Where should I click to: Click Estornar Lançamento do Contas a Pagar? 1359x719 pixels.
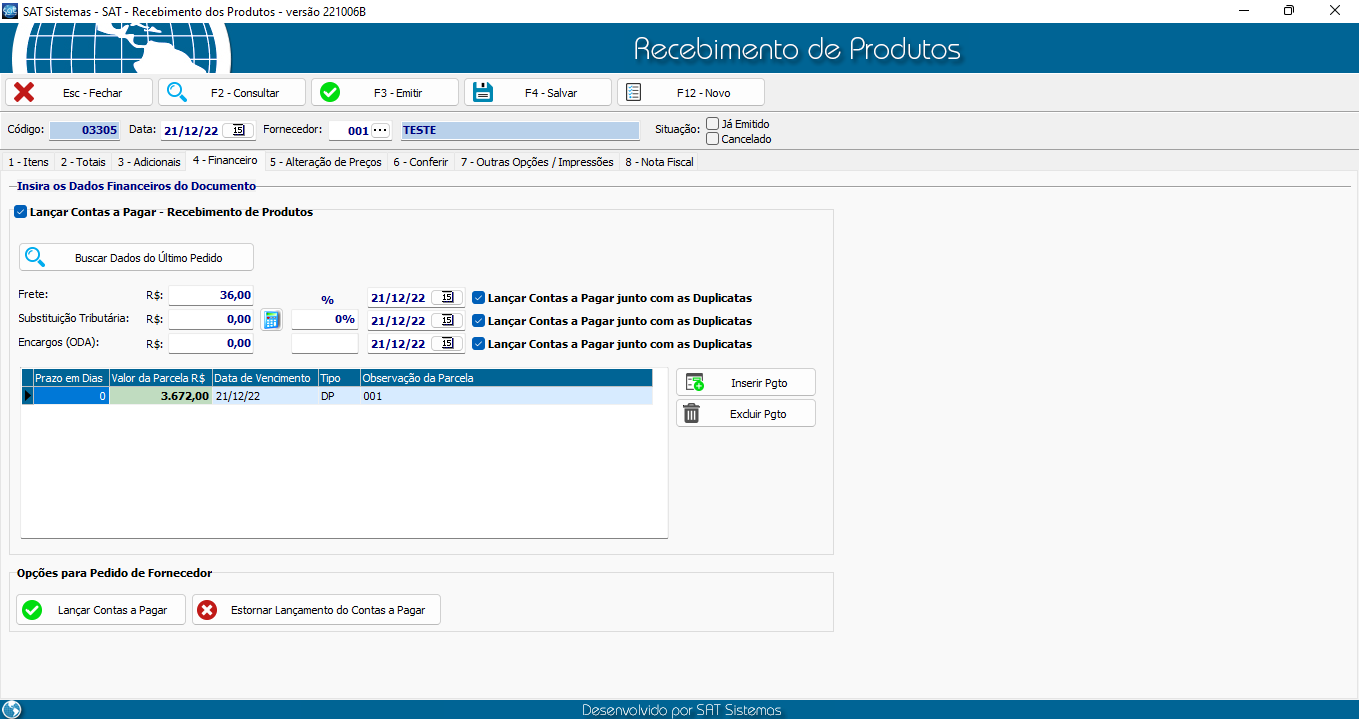316,610
